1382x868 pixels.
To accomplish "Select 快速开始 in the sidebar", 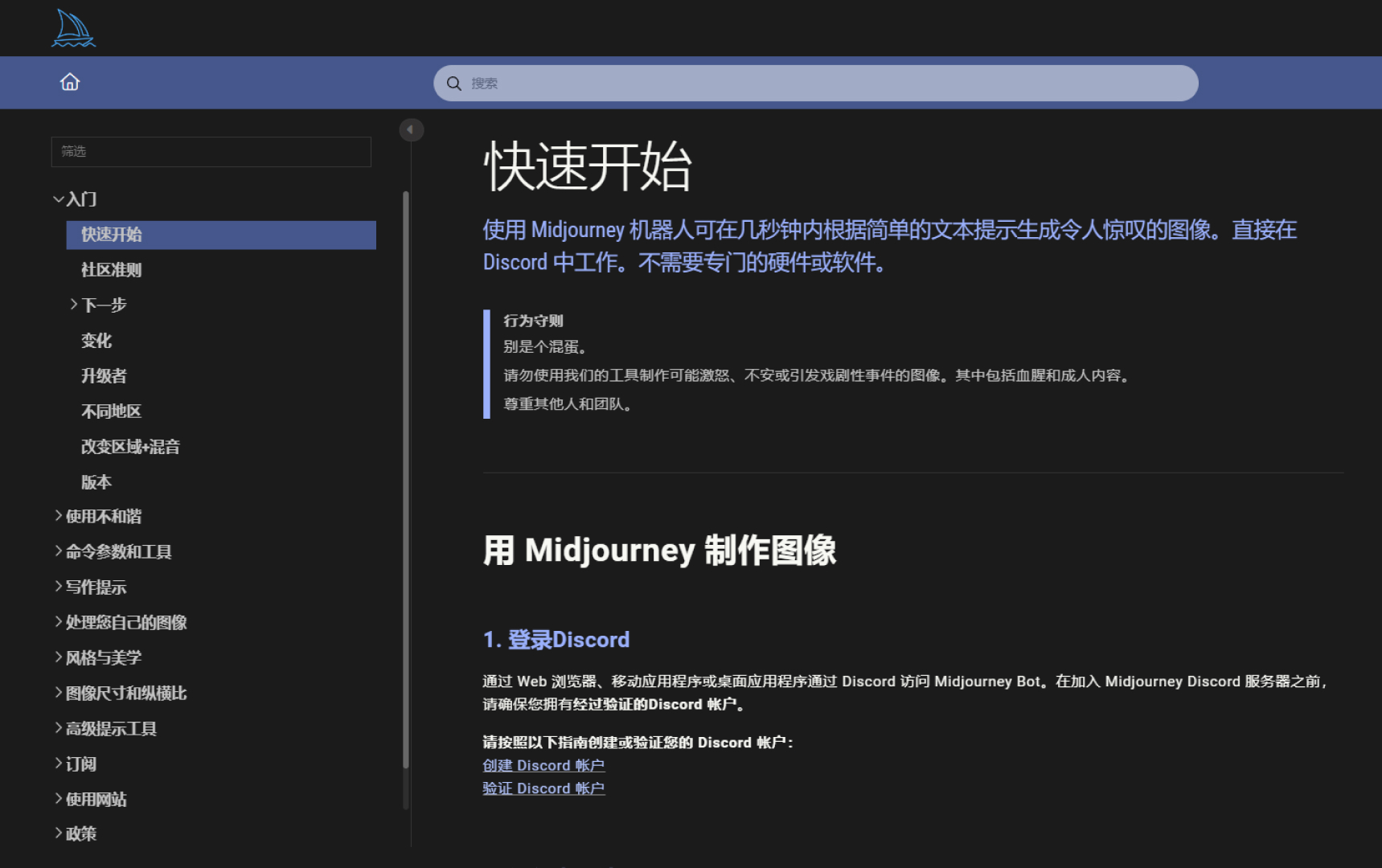I will pyautogui.click(x=112, y=235).
